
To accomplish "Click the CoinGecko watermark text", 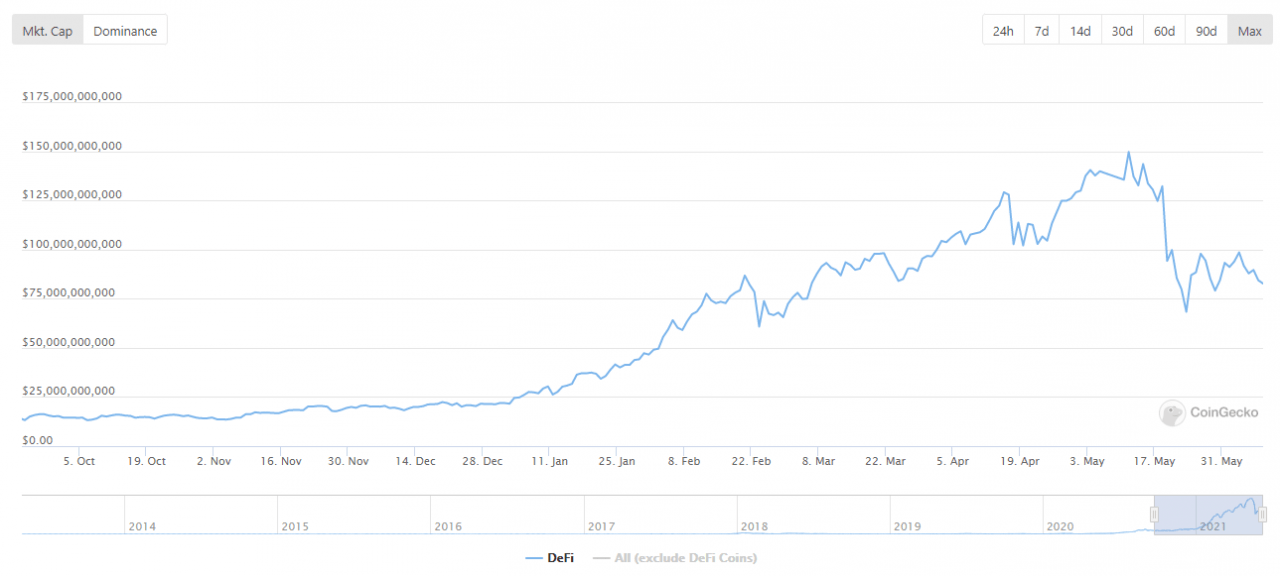I will (x=1224, y=412).
